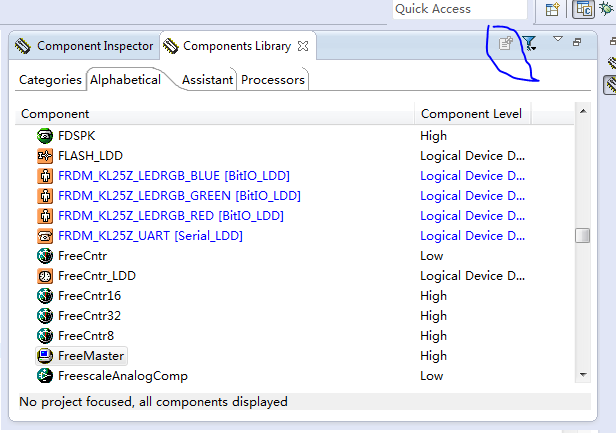Click the scroll down arrow in component list
Viewport: 616px width, 433px height.
(582, 374)
